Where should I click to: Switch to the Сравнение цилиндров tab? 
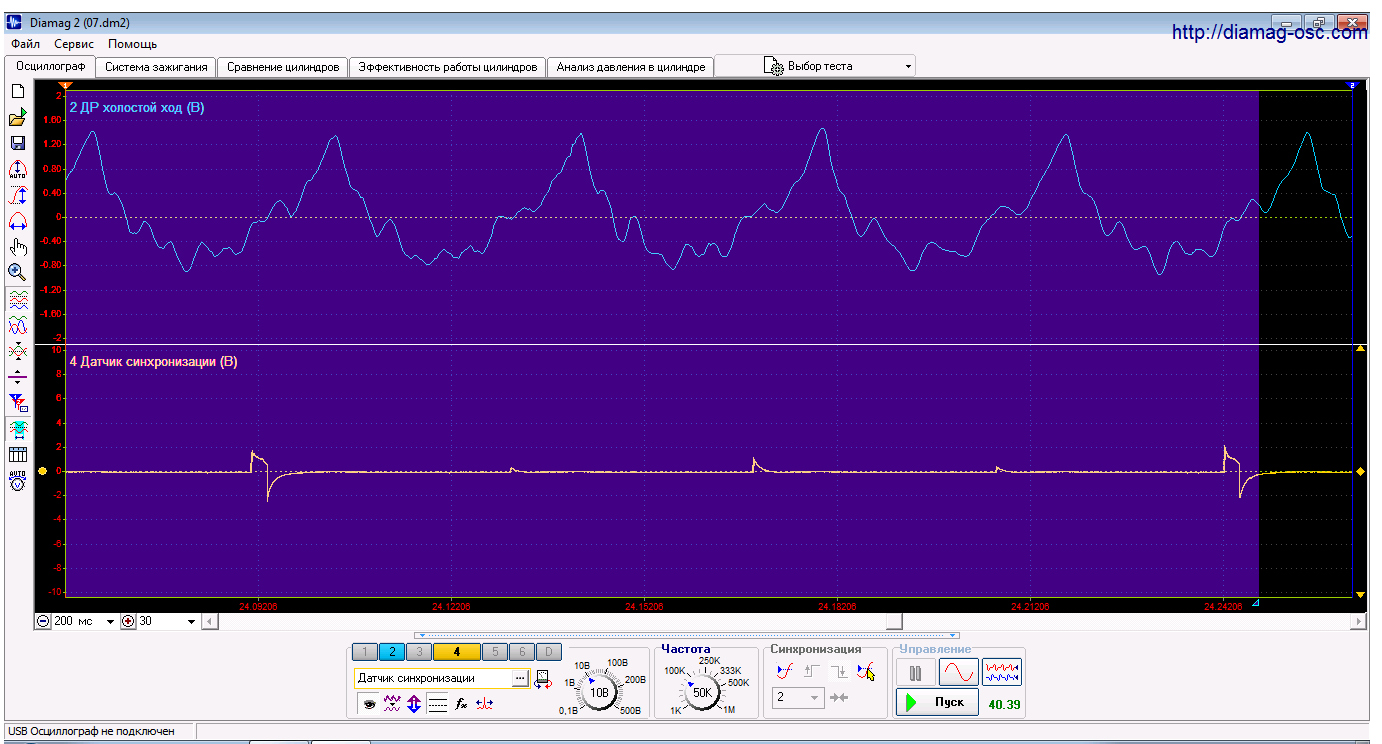pyautogui.click(x=283, y=67)
